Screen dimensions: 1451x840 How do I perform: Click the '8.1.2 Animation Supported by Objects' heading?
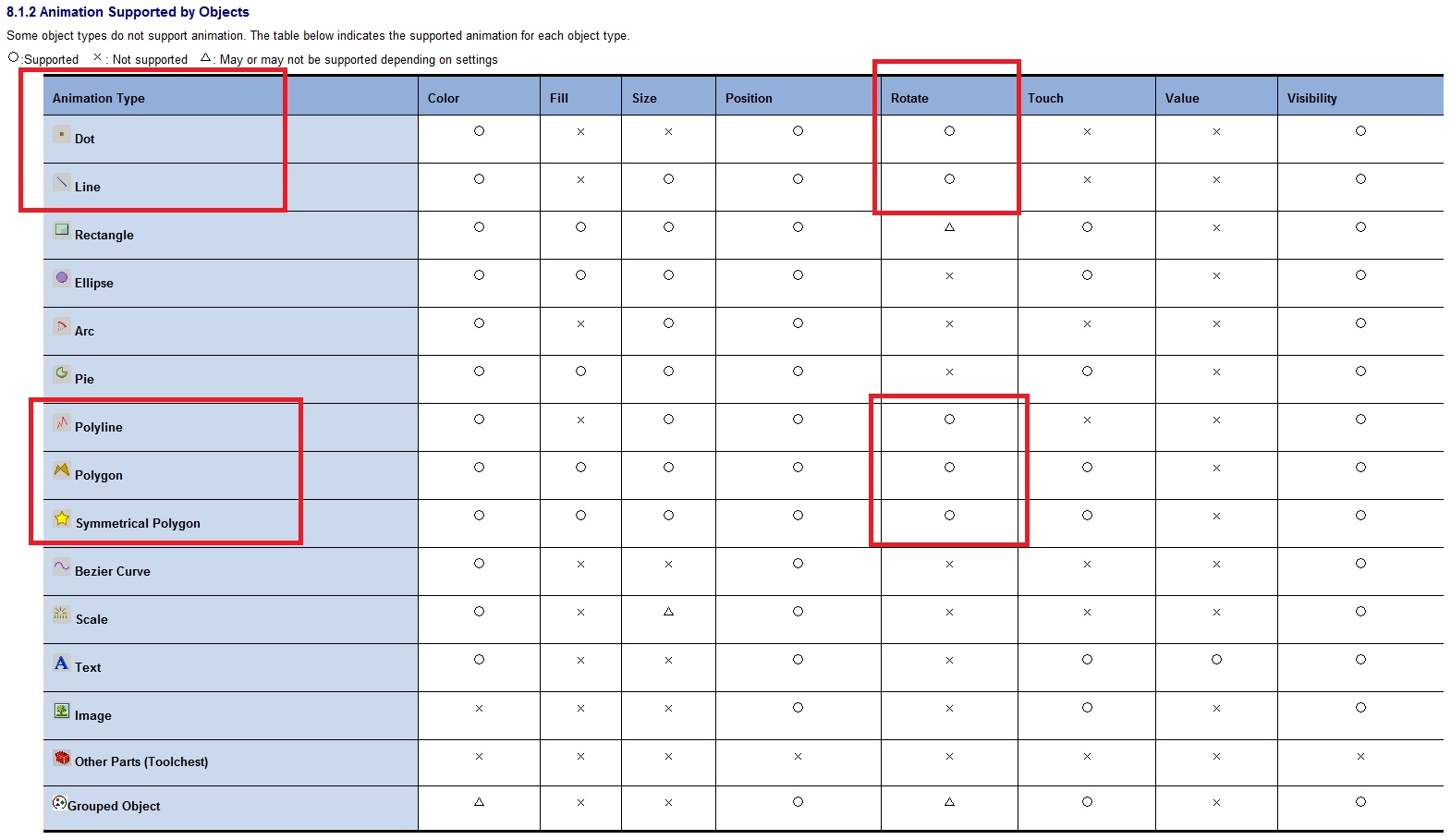point(128,12)
